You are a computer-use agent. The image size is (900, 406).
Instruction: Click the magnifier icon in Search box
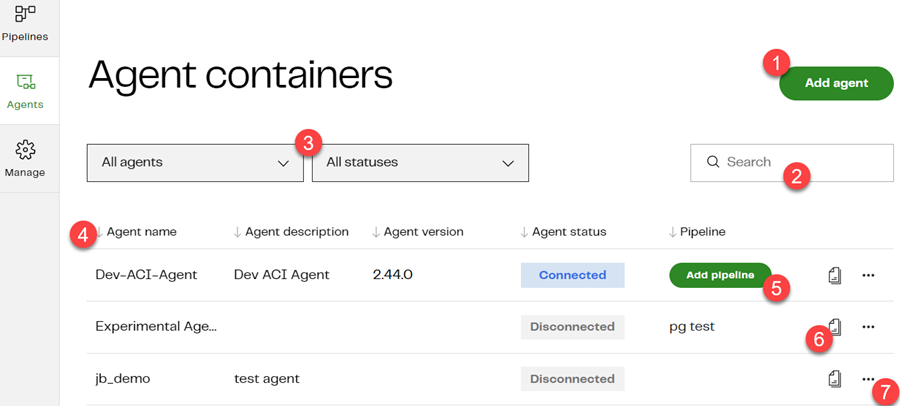click(713, 163)
